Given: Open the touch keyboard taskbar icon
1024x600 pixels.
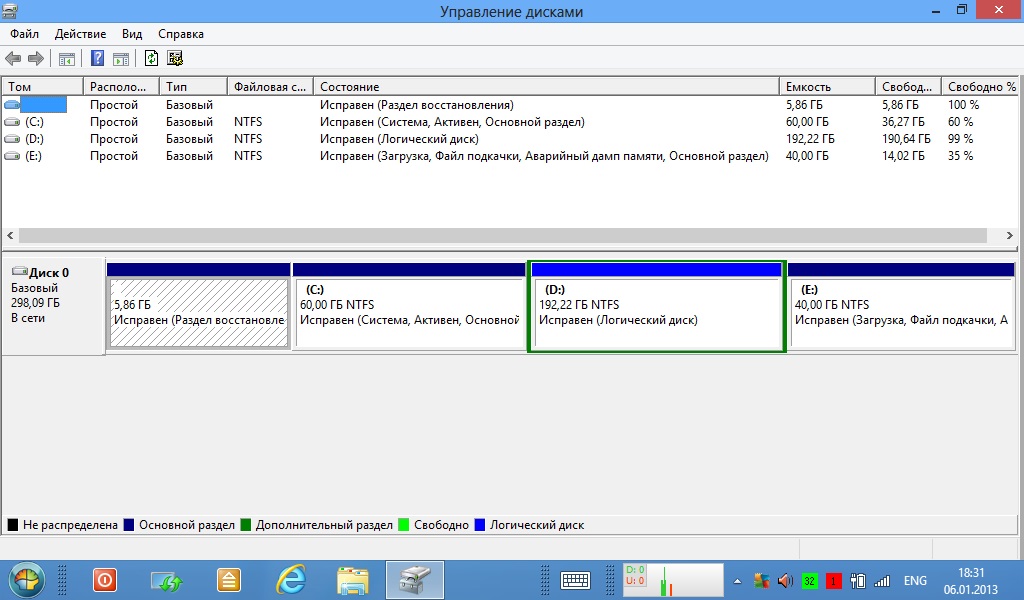Looking at the screenshot, I should 575,580.
